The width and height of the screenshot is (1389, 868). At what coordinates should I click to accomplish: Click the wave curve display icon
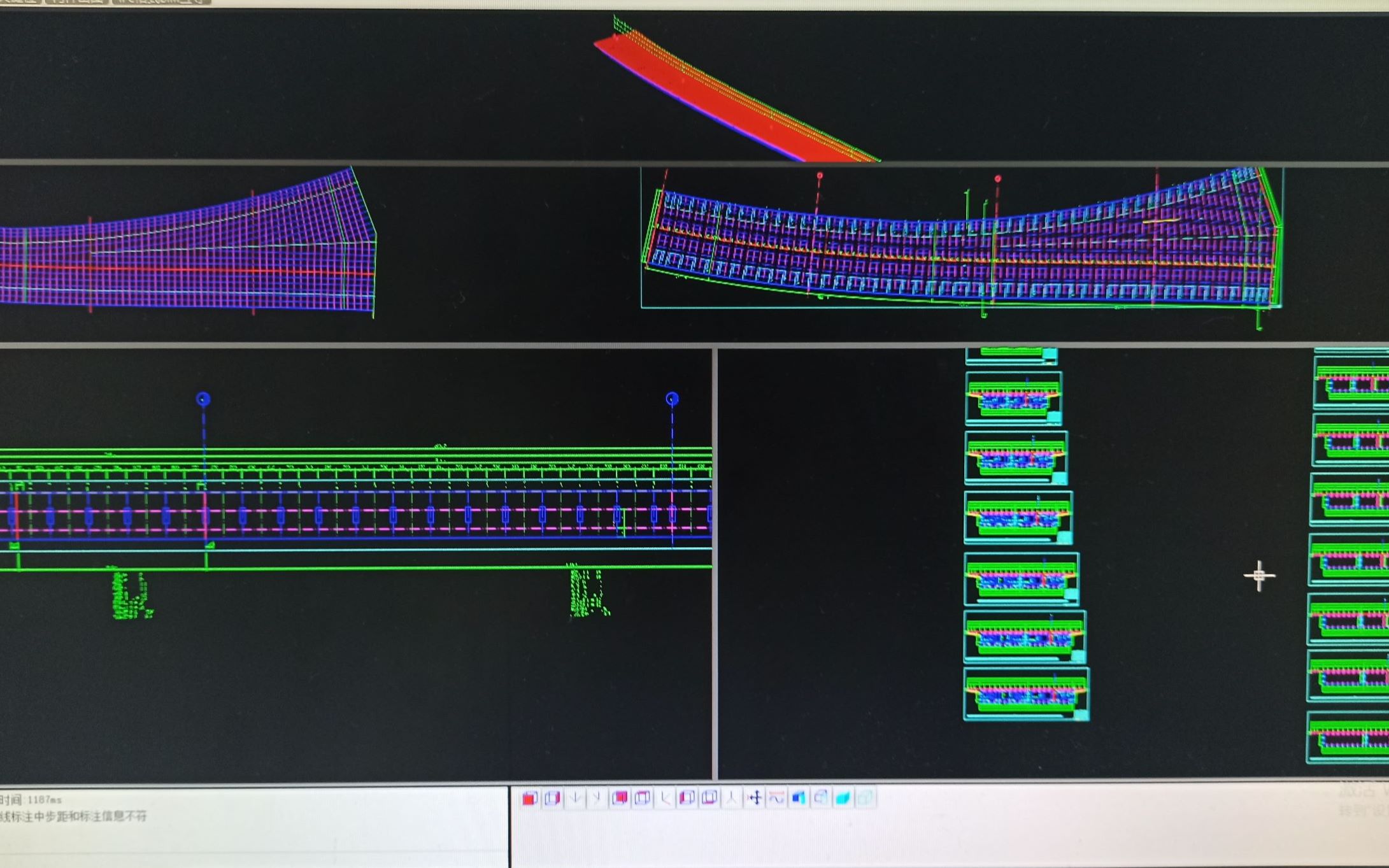tap(776, 798)
